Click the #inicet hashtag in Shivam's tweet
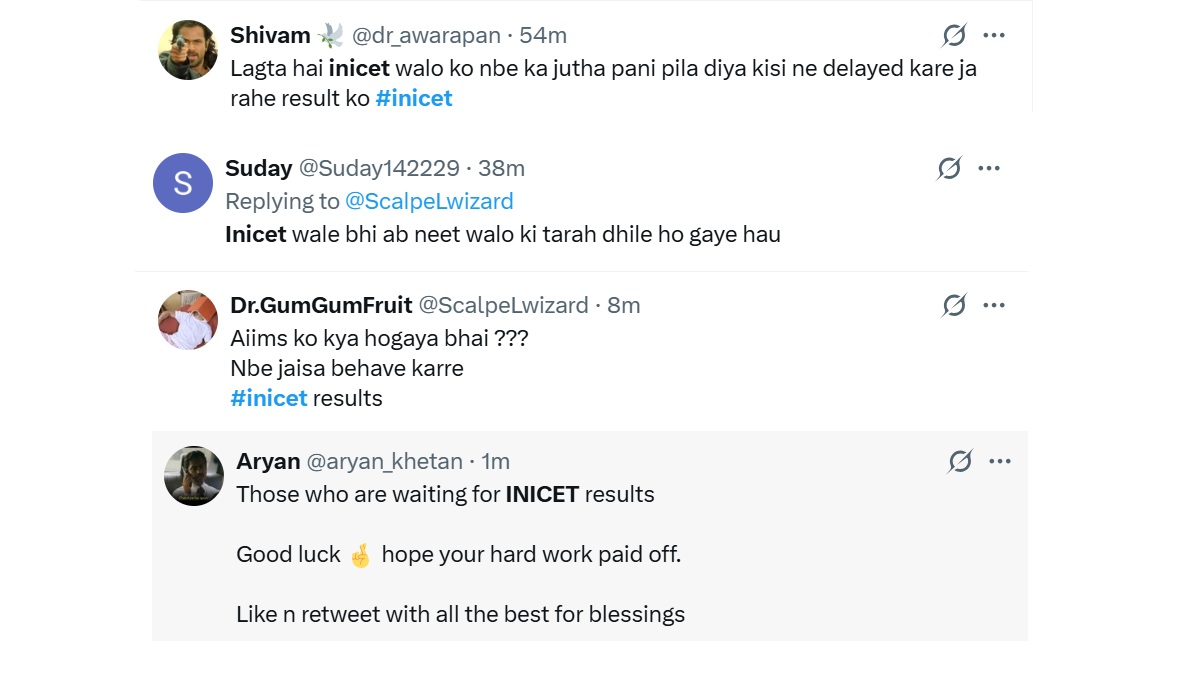1200x675 pixels. point(414,97)
